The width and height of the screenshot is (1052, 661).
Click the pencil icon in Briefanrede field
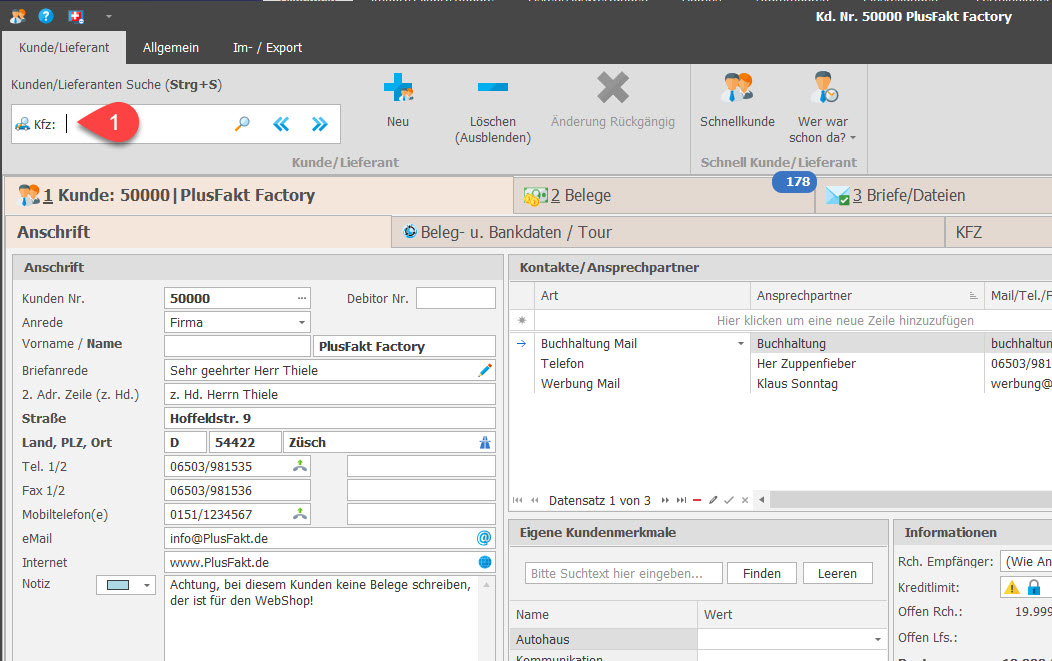click(x=485, y=370)
